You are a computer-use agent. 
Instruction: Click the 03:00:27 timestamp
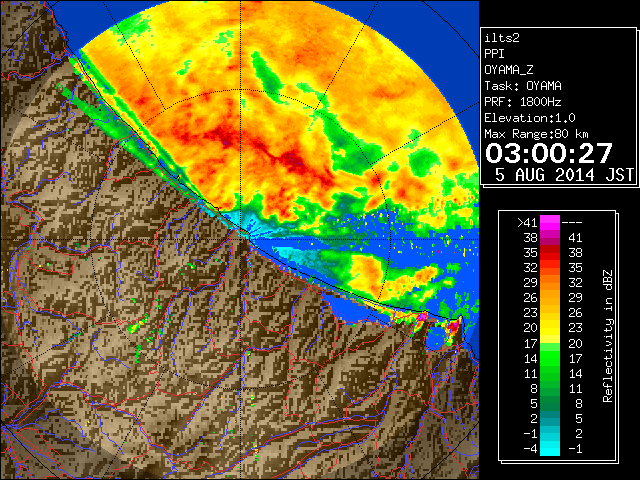pyautogui.click(x=549, y=153)
